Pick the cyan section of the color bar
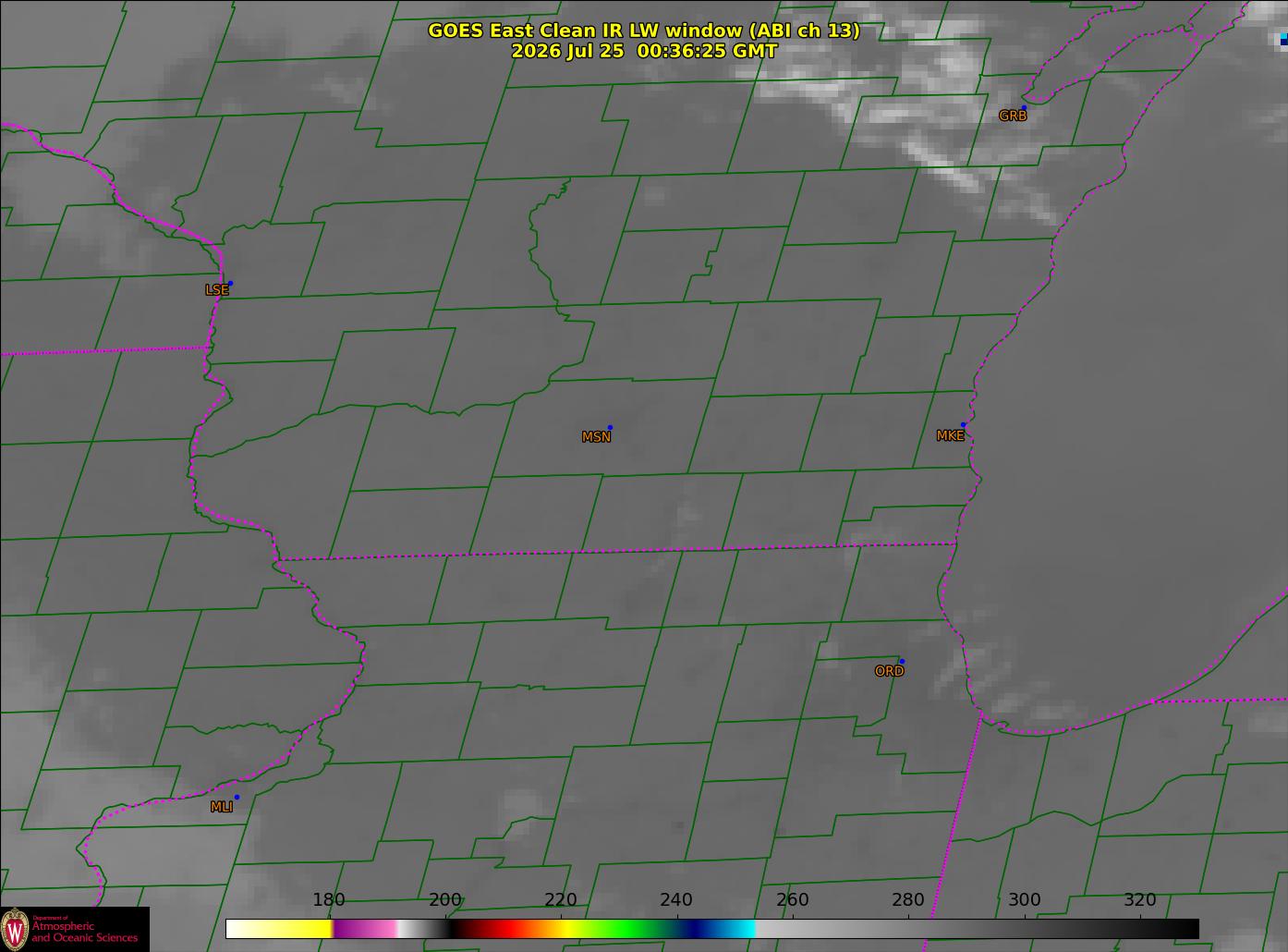 (x=736, y=928)
